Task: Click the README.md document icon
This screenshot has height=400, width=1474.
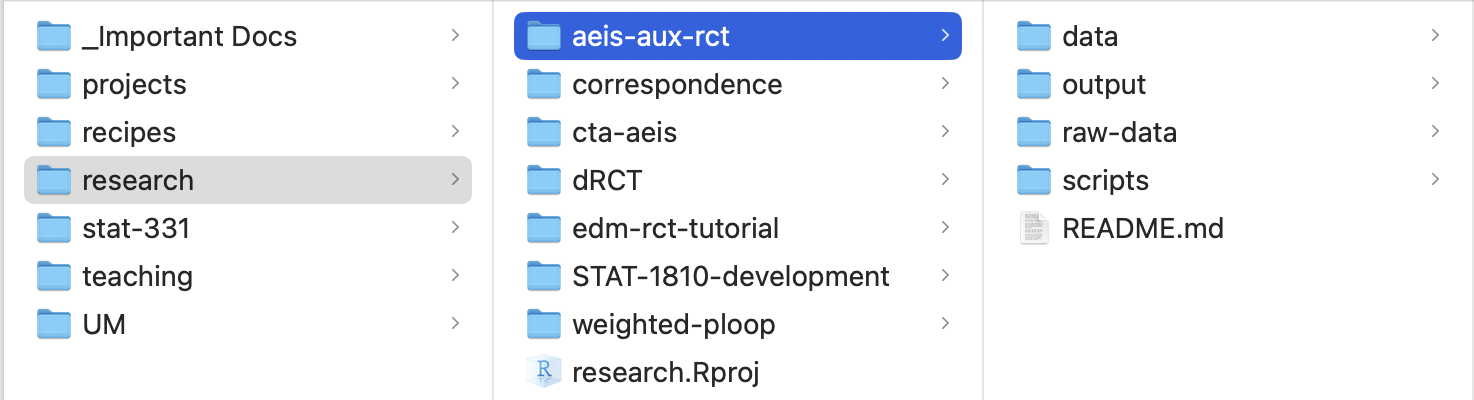Action: click(x=1034, y=229)
